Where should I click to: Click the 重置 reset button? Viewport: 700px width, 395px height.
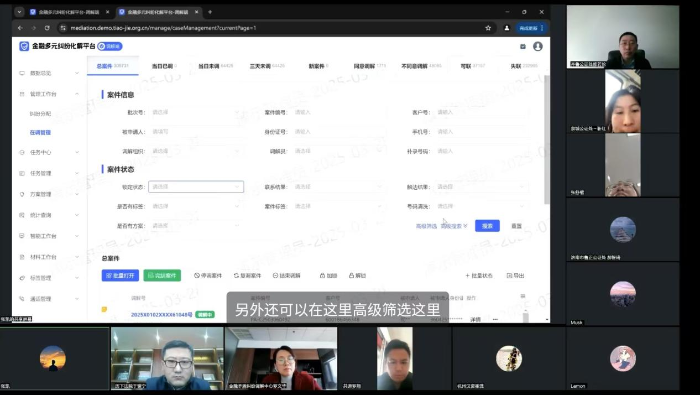pos(517,226)
